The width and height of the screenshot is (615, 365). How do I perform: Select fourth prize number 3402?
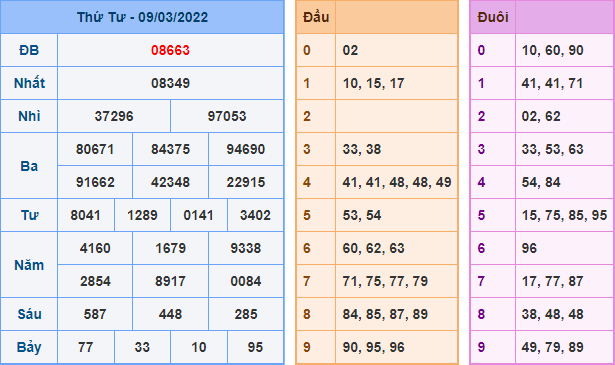tap(255, 215)
